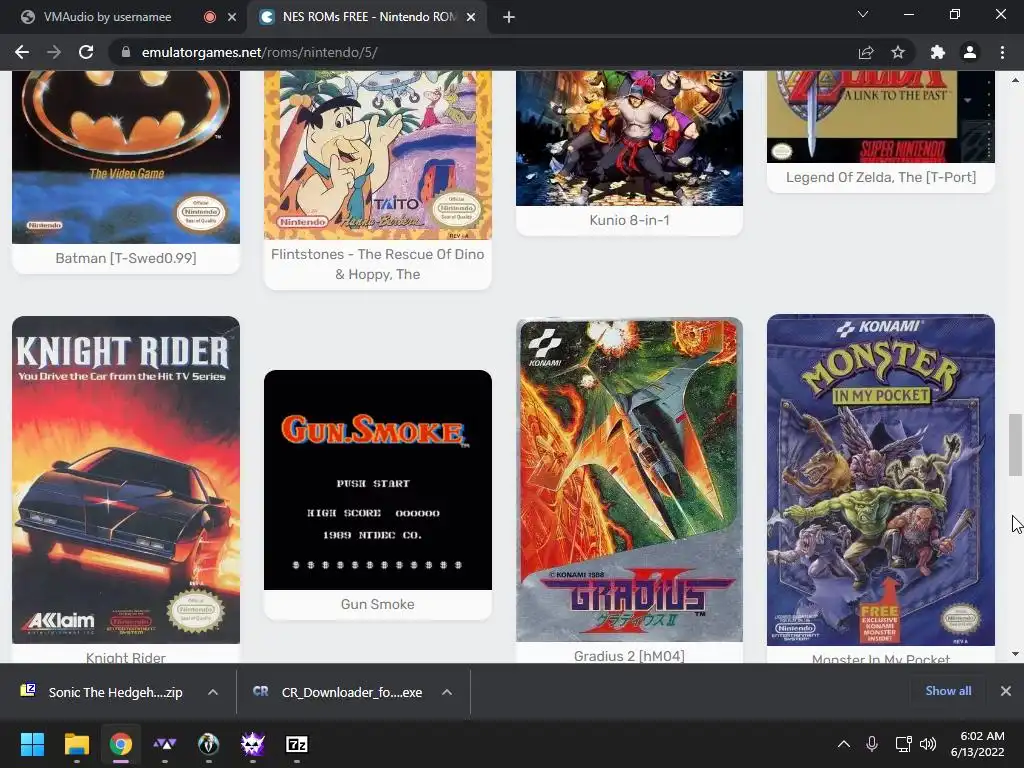Open downloaded CR_Downloader exe file

point(338,692)
